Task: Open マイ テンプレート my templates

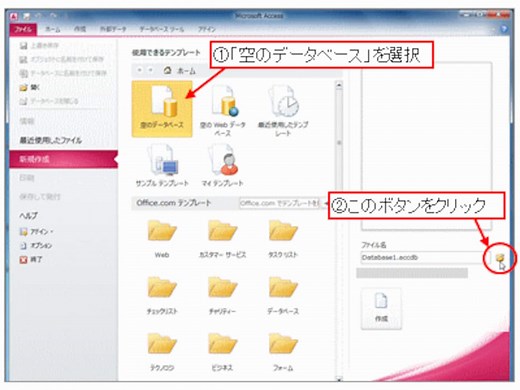Action: pyautogui.click(x=223, y=166)
